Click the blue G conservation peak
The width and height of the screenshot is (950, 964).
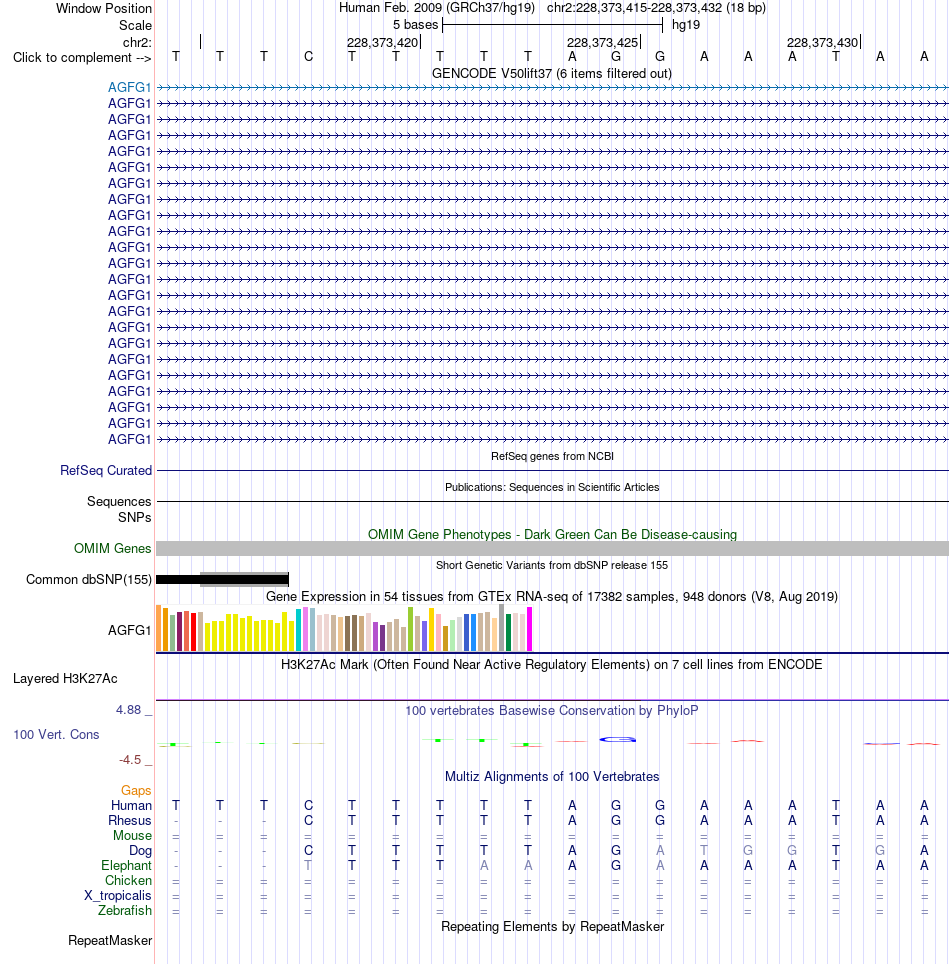(x=617, y=740)
